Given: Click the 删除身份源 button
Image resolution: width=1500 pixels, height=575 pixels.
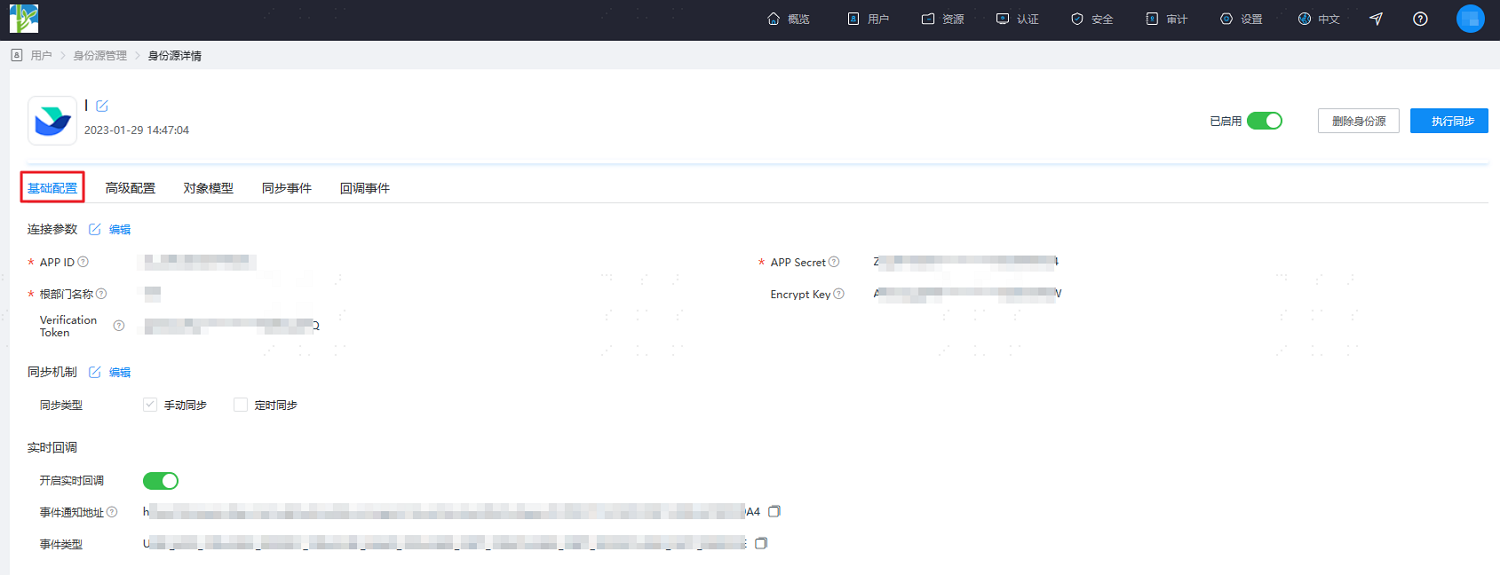Looking at the screenshot, I should [x=1359, y=121].
